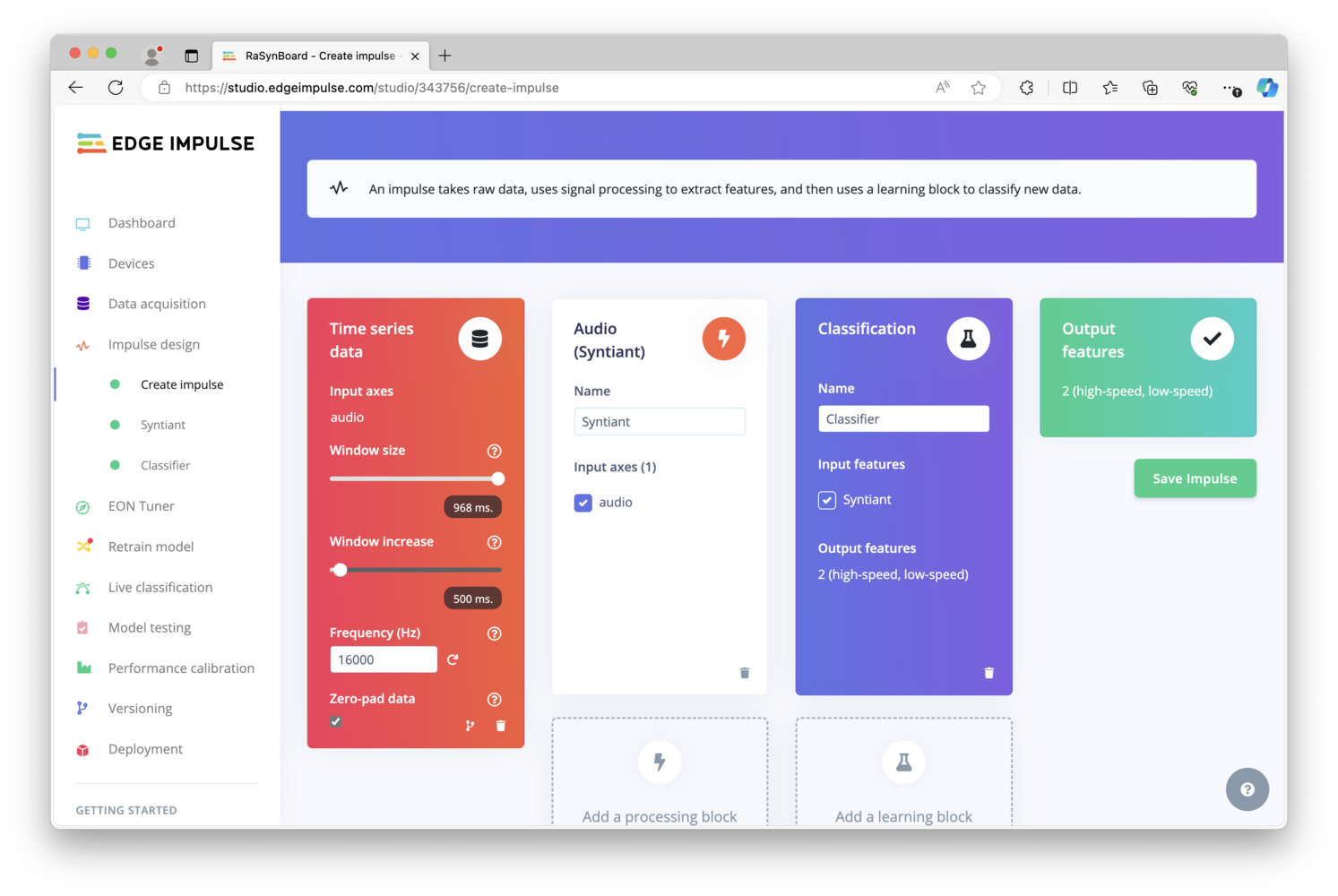Click the Save Impulse button
Screen dimensions: 1338x896
point(1195,478)
